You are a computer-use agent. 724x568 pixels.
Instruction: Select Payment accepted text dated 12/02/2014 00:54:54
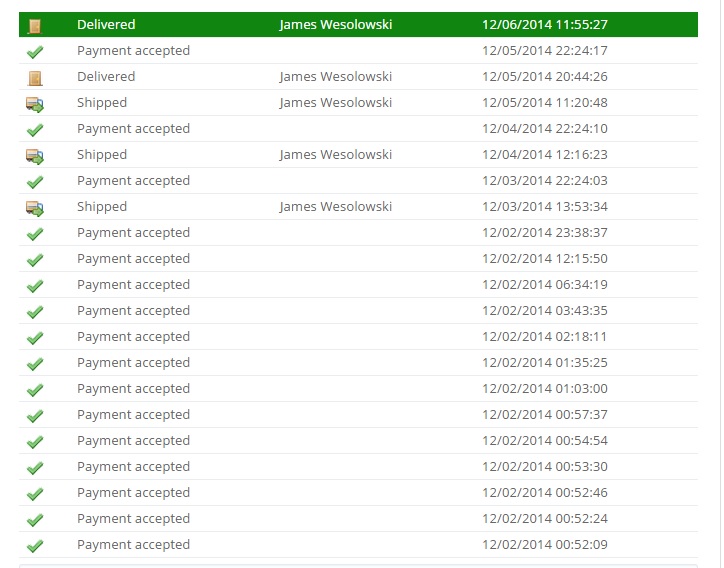tap(133, 441)
